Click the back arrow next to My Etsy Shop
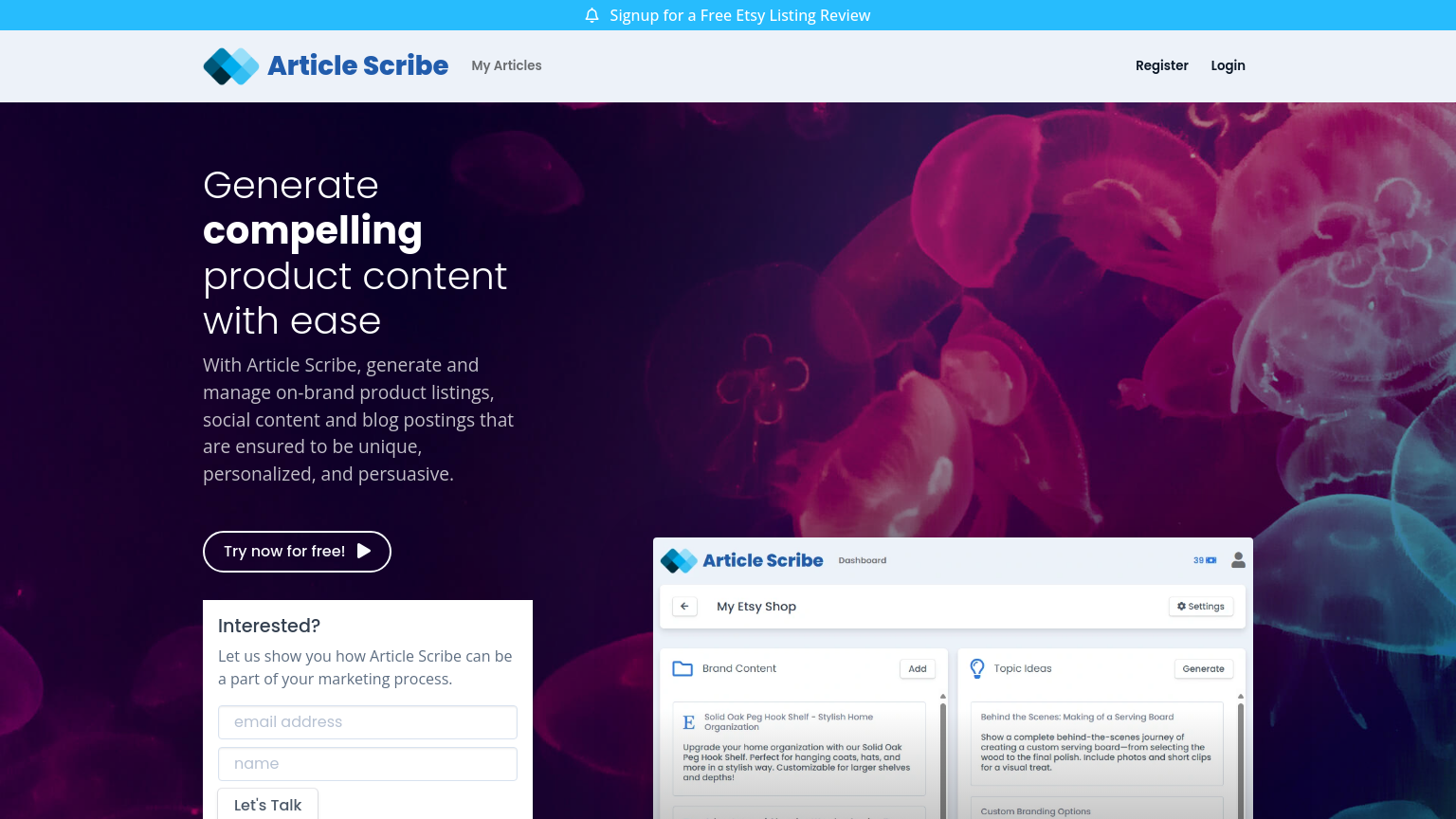This screenshot has height=819, width=1456. click(x=684, y=606)
